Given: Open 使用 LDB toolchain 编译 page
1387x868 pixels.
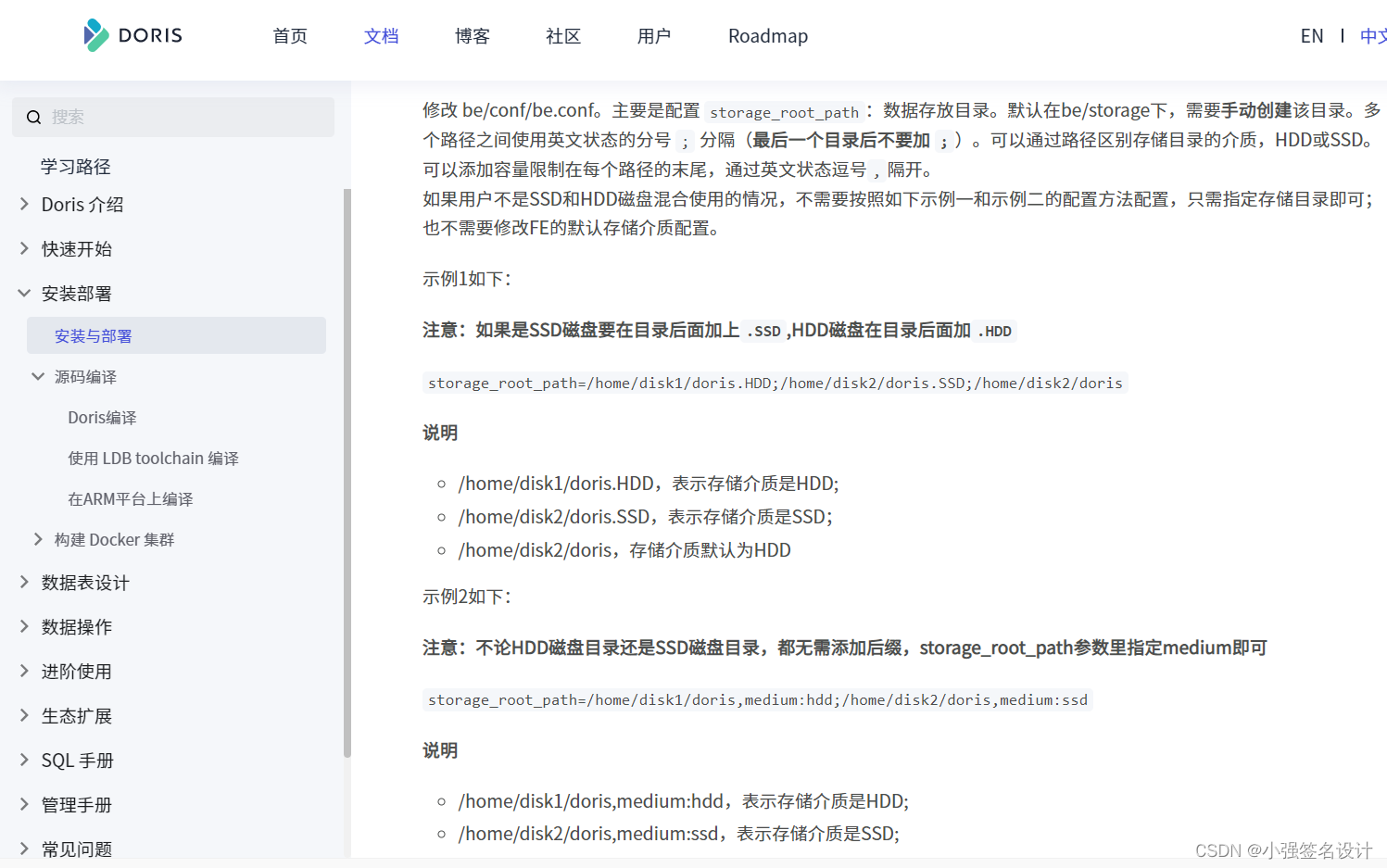Looking at the screenshot, I should pos(153,458).
